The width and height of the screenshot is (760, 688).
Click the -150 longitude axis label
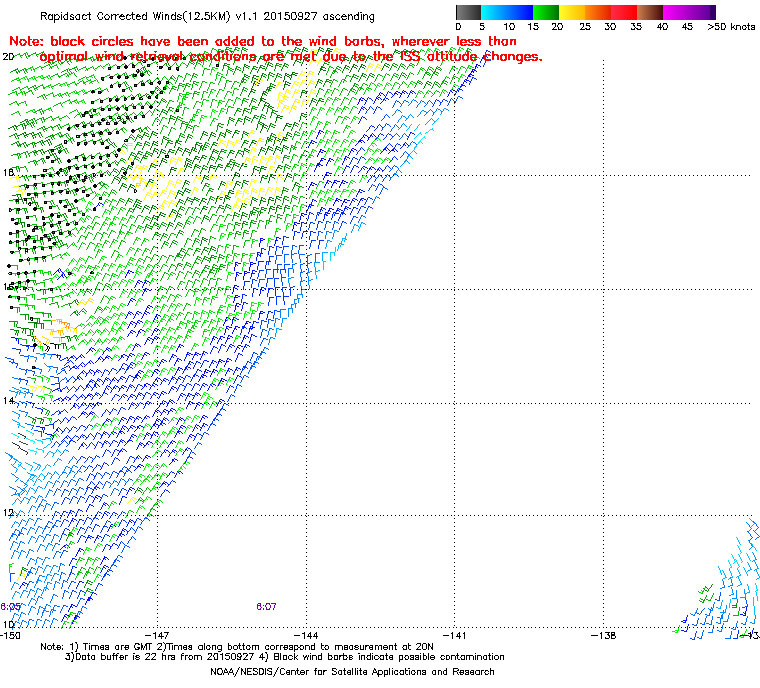click(x=10, y=635)
